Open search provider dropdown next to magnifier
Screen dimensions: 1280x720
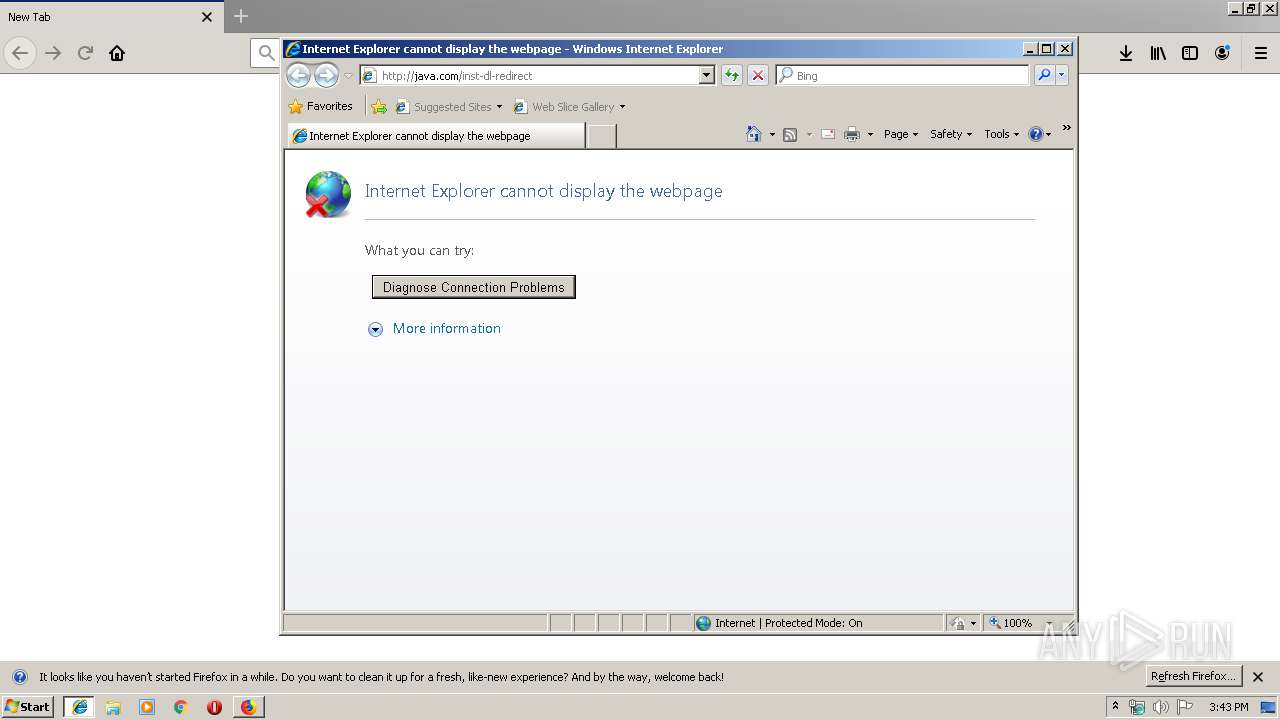pos(1062,75)
